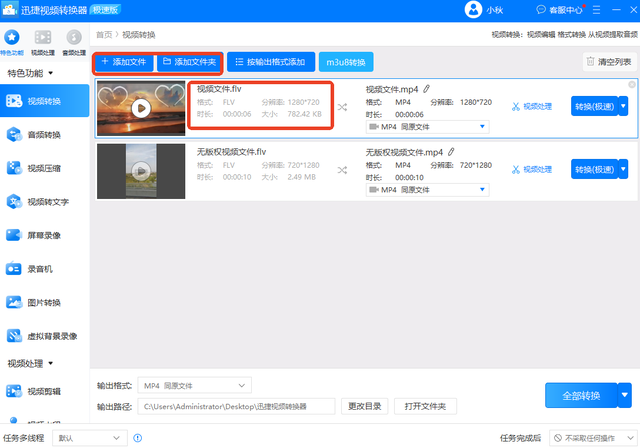Select 视频转换 in the sidebar
The height and width of the screenshot is (448, 640).
pos(44,101)
